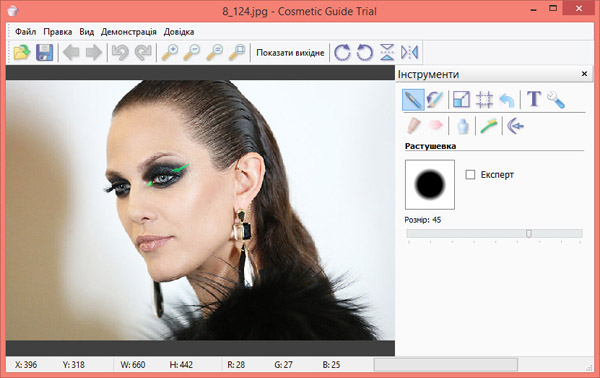Click the application icon in title bar

(13, 11)
